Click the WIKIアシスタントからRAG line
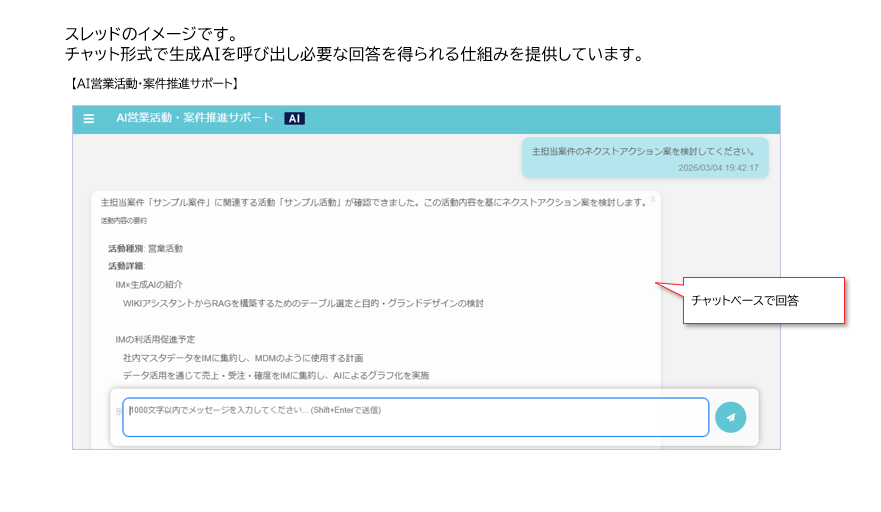The width and height of the screenshot is (881, 512). (303, 303)
